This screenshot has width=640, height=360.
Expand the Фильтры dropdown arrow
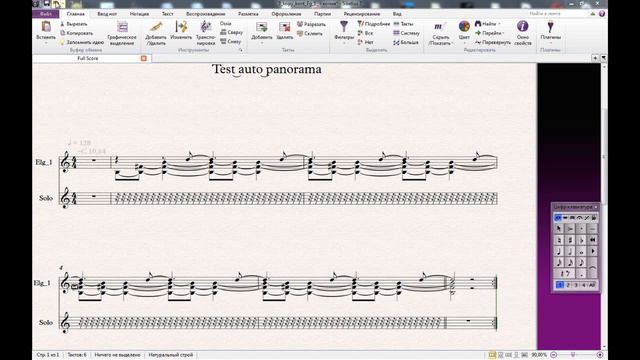coord(344,43)
